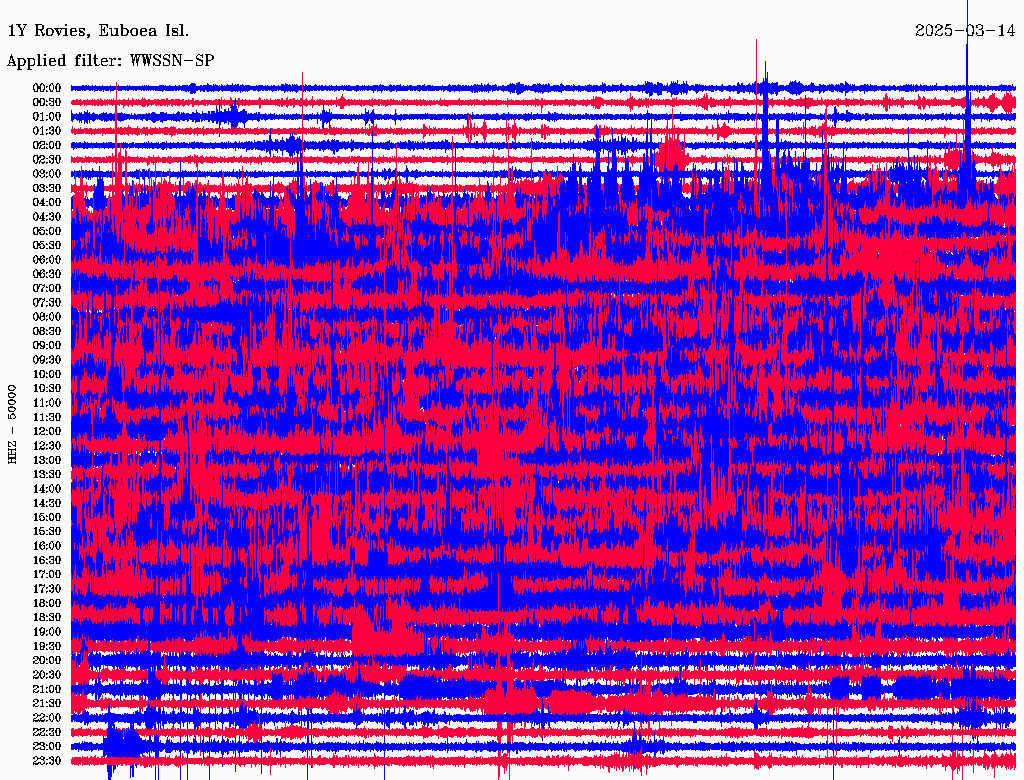Select the 17:00 time label
This screenshot has width=1024, height=780.
coord(46,575)
